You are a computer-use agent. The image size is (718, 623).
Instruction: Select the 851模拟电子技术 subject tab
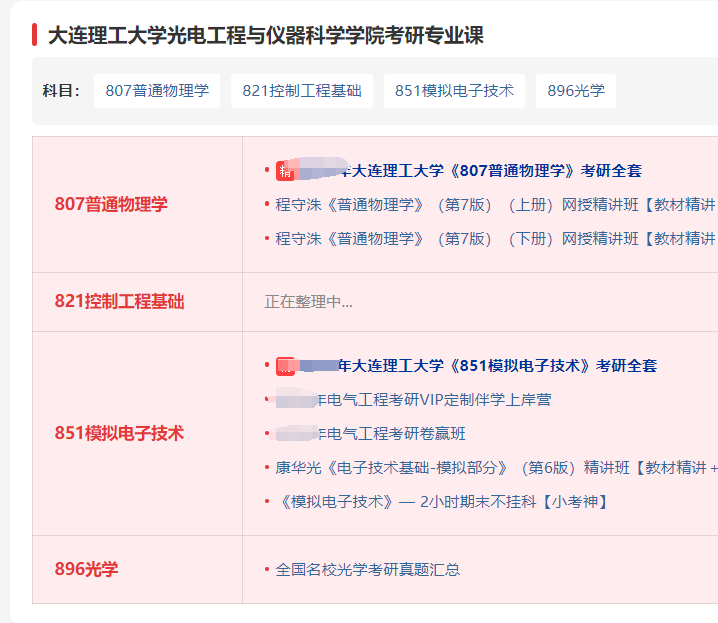(x=454, y=91)
